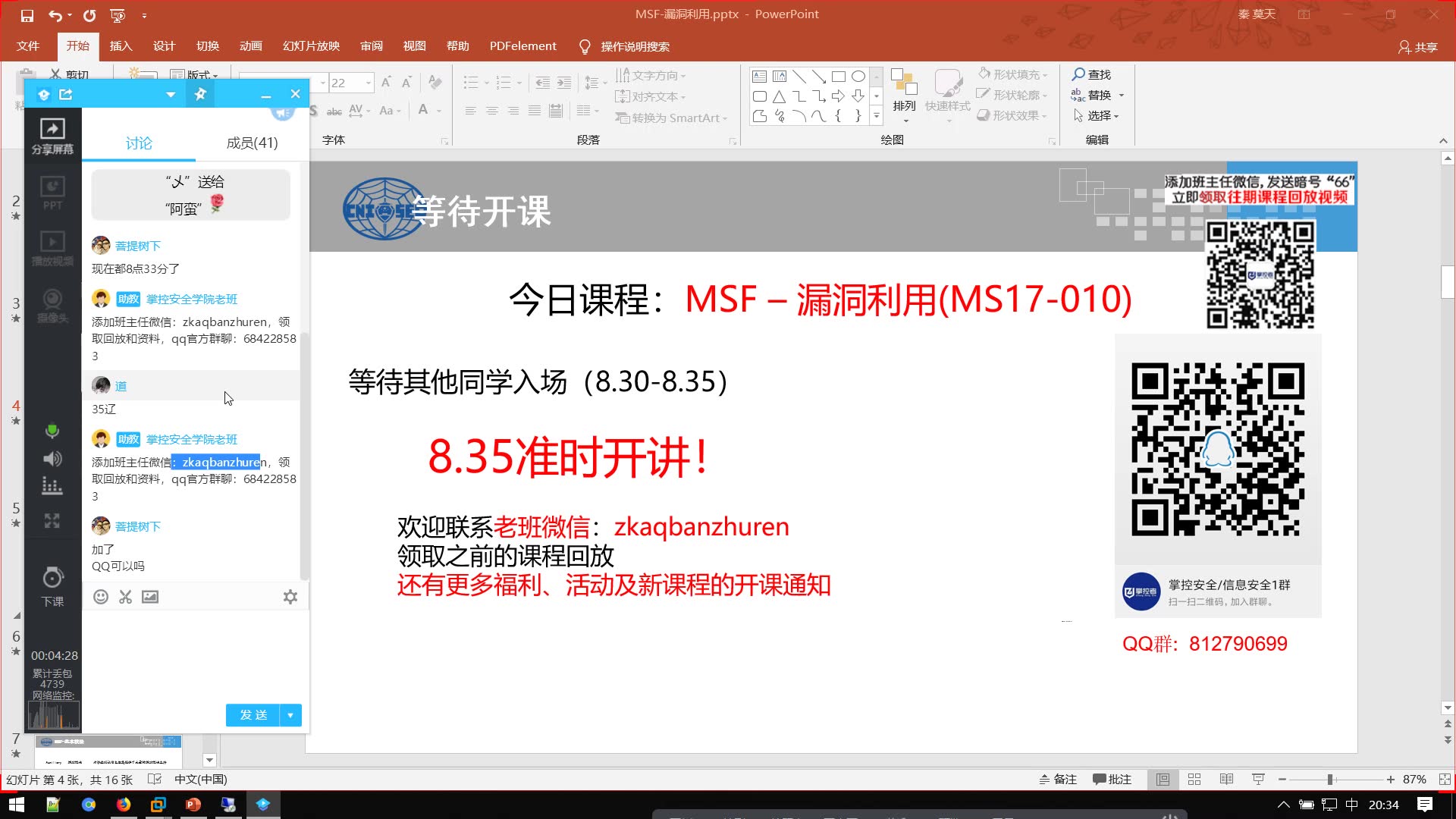Click the screenshot scissors icon in chat toolbar
The image size is (1456, 819).
125,597
